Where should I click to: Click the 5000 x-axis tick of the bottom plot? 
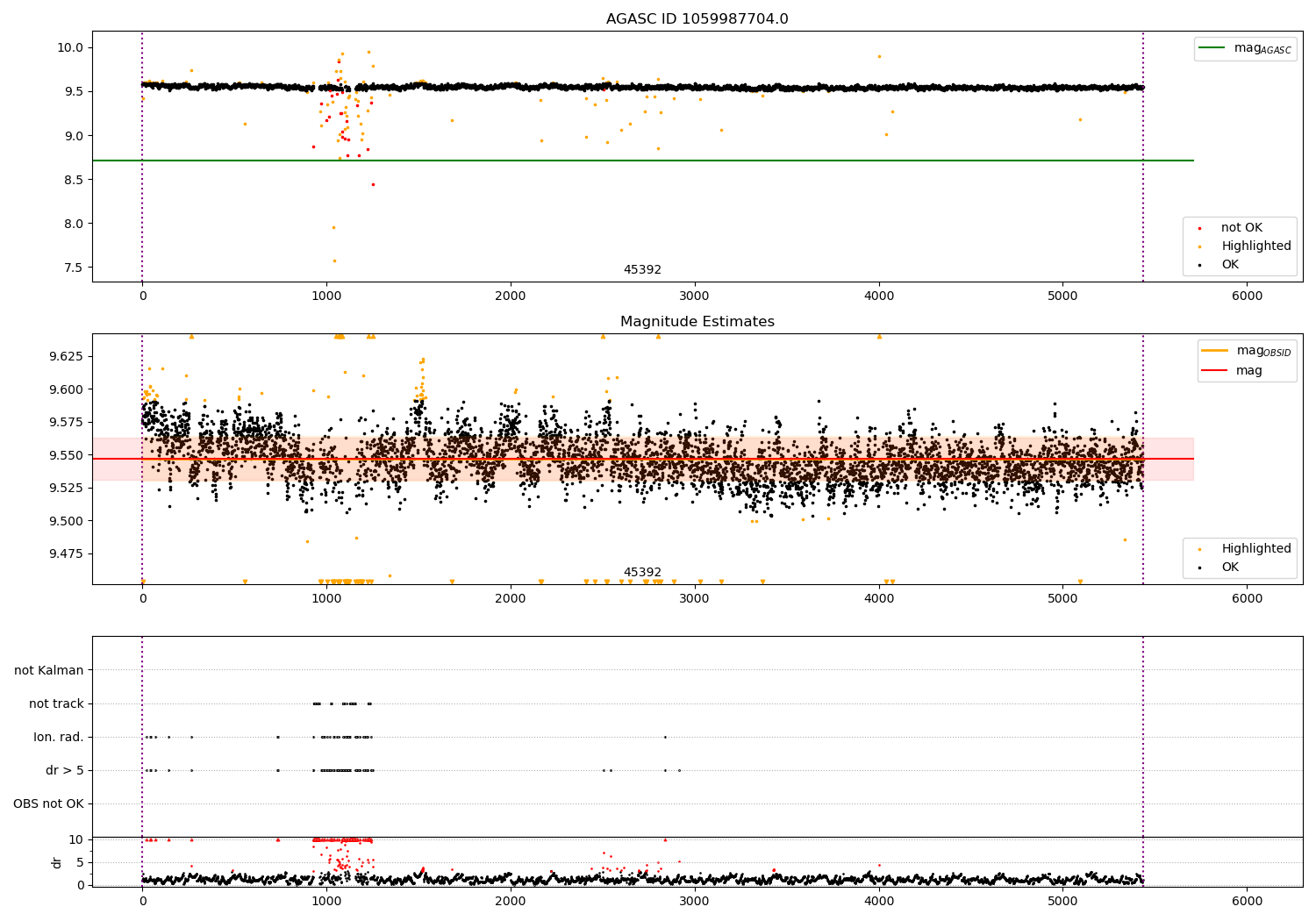click(1062, 902)
